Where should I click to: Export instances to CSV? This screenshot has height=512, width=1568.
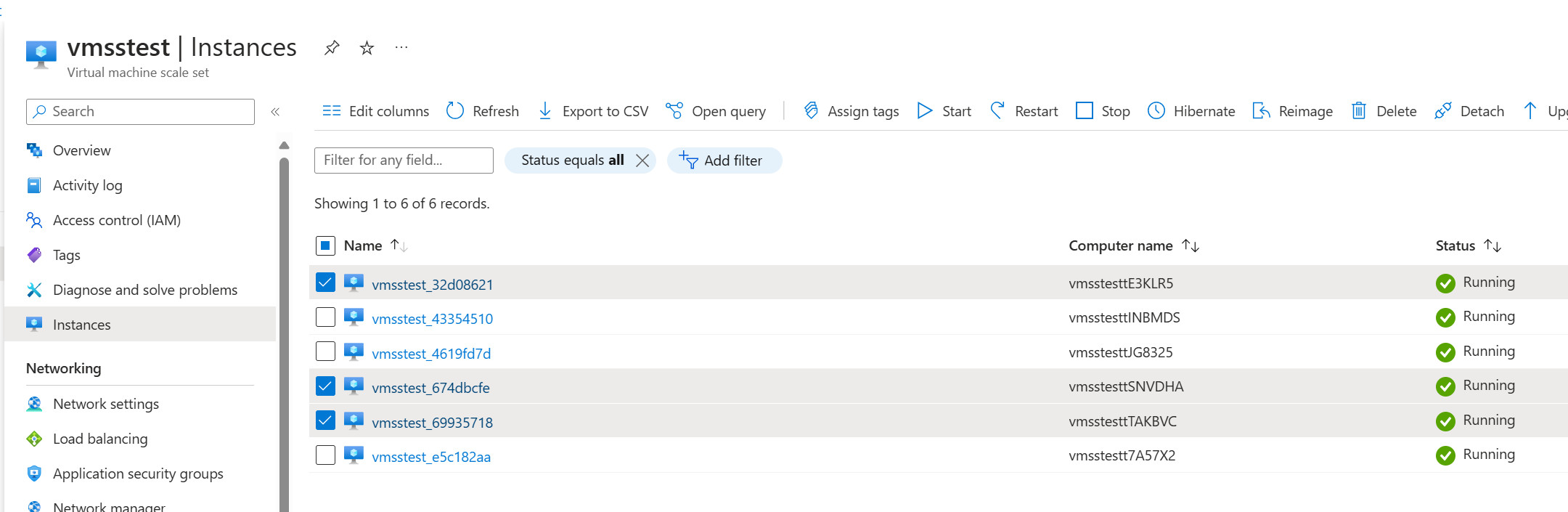point(594,111)
